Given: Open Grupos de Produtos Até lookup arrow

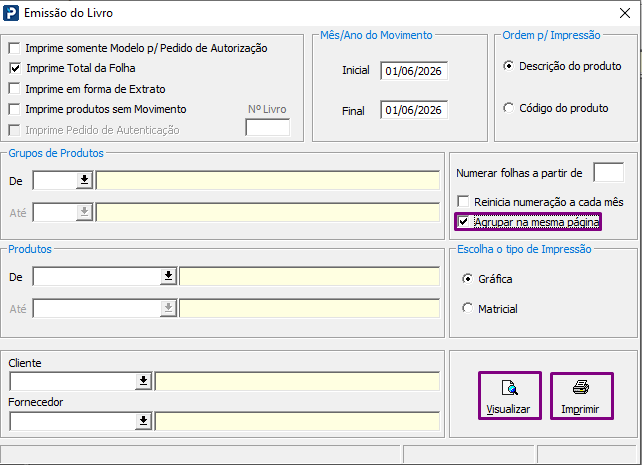Looking at the screenshot, I should click(x=84, y=212).
